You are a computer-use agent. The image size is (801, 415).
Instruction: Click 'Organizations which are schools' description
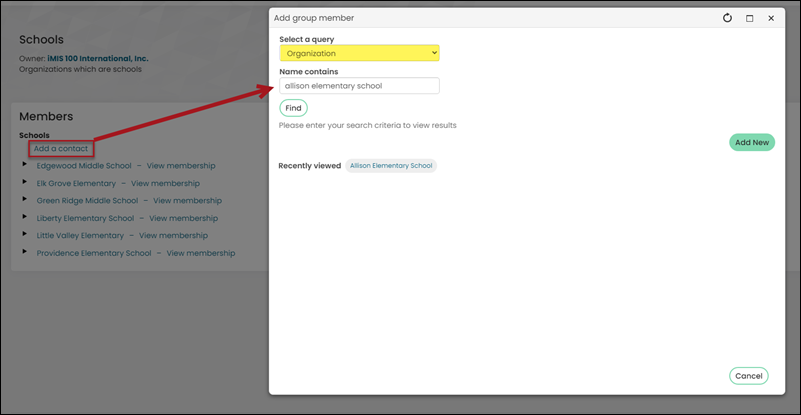pos(80,69)
